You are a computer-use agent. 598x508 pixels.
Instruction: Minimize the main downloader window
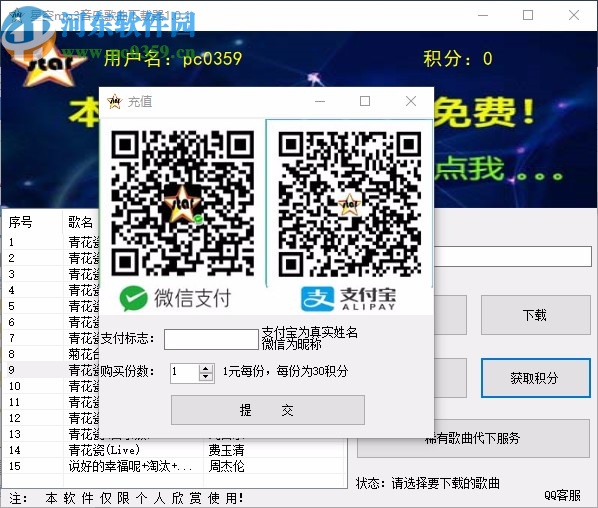tap(483, 15)
